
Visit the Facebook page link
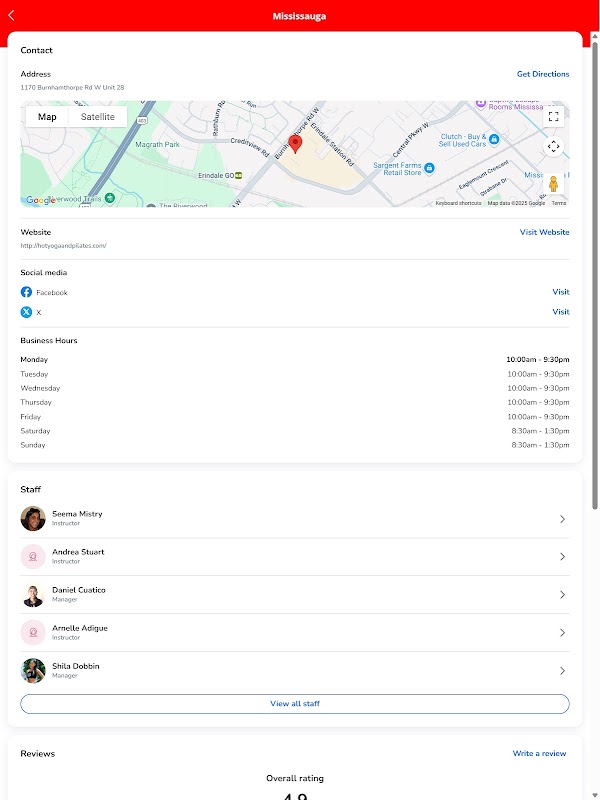tap(561, 292)
